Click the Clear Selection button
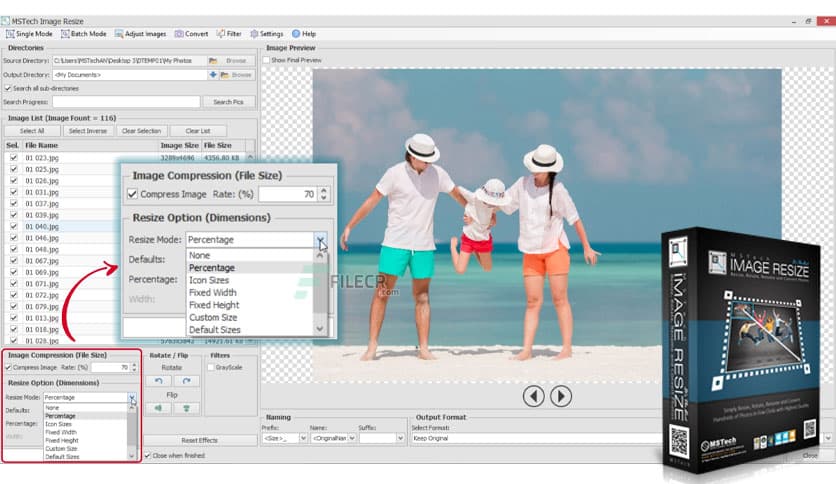This screenshot has height=484, width=836. (x=141, y=131)
